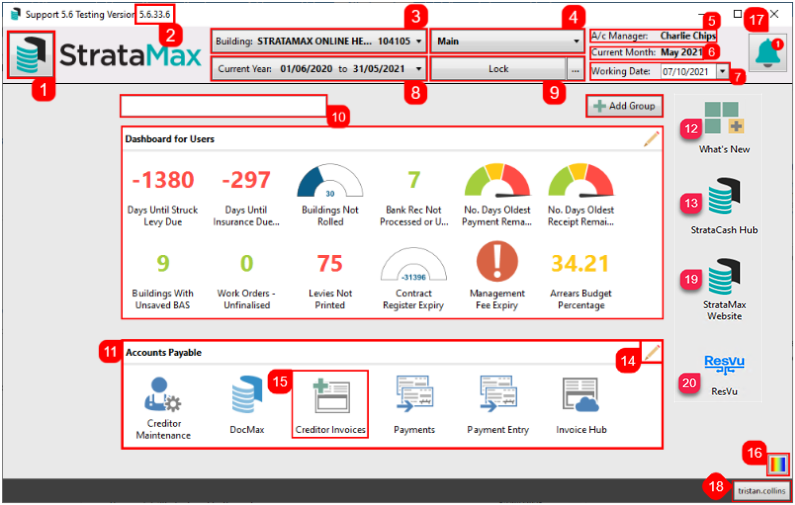This screenshot has height=505, width=795.
Task: Click A/c Manager Charlie Chips text
Action: 653,36
